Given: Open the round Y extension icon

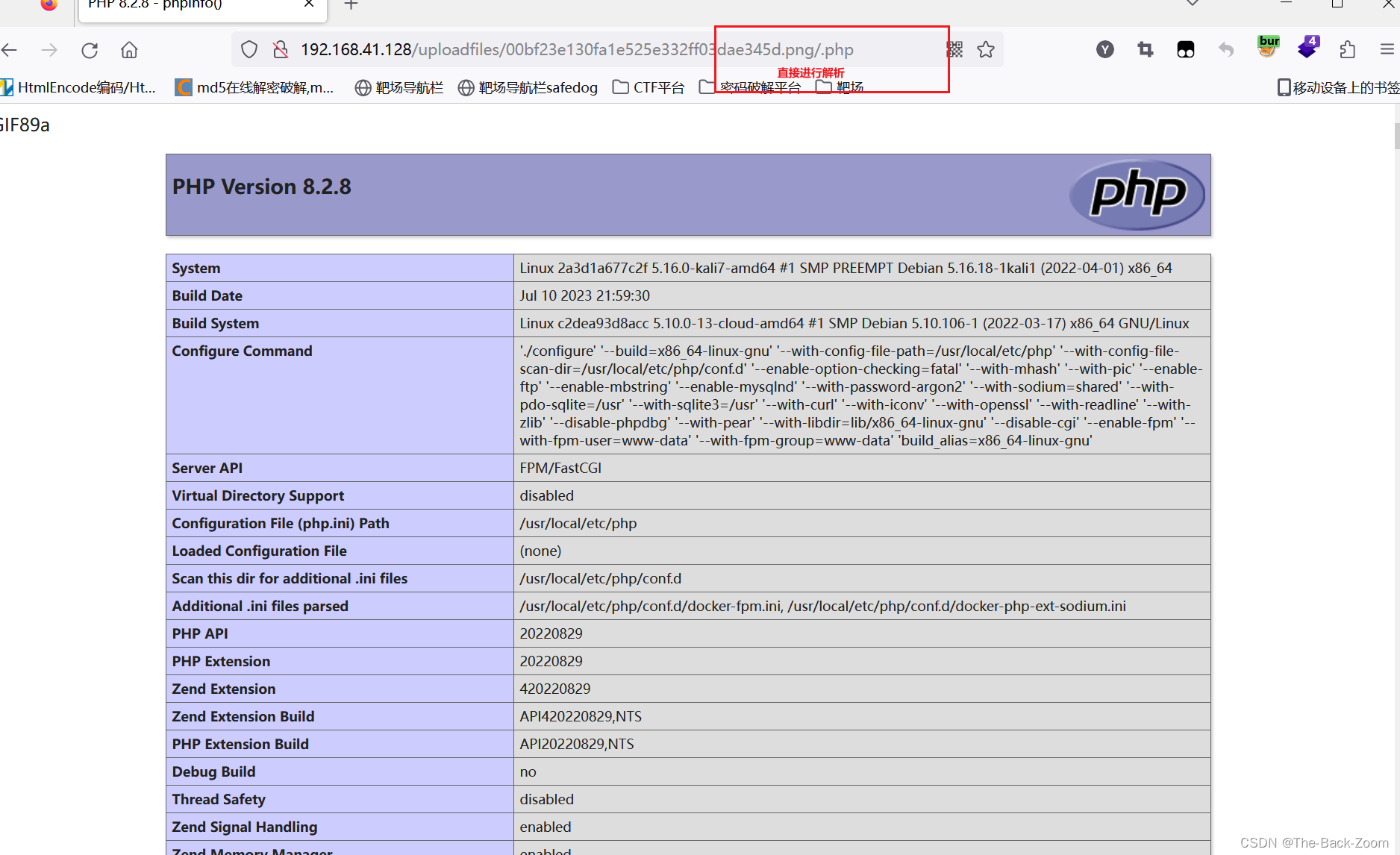Looking at the screenshot, I should (x=1105, y=50).
